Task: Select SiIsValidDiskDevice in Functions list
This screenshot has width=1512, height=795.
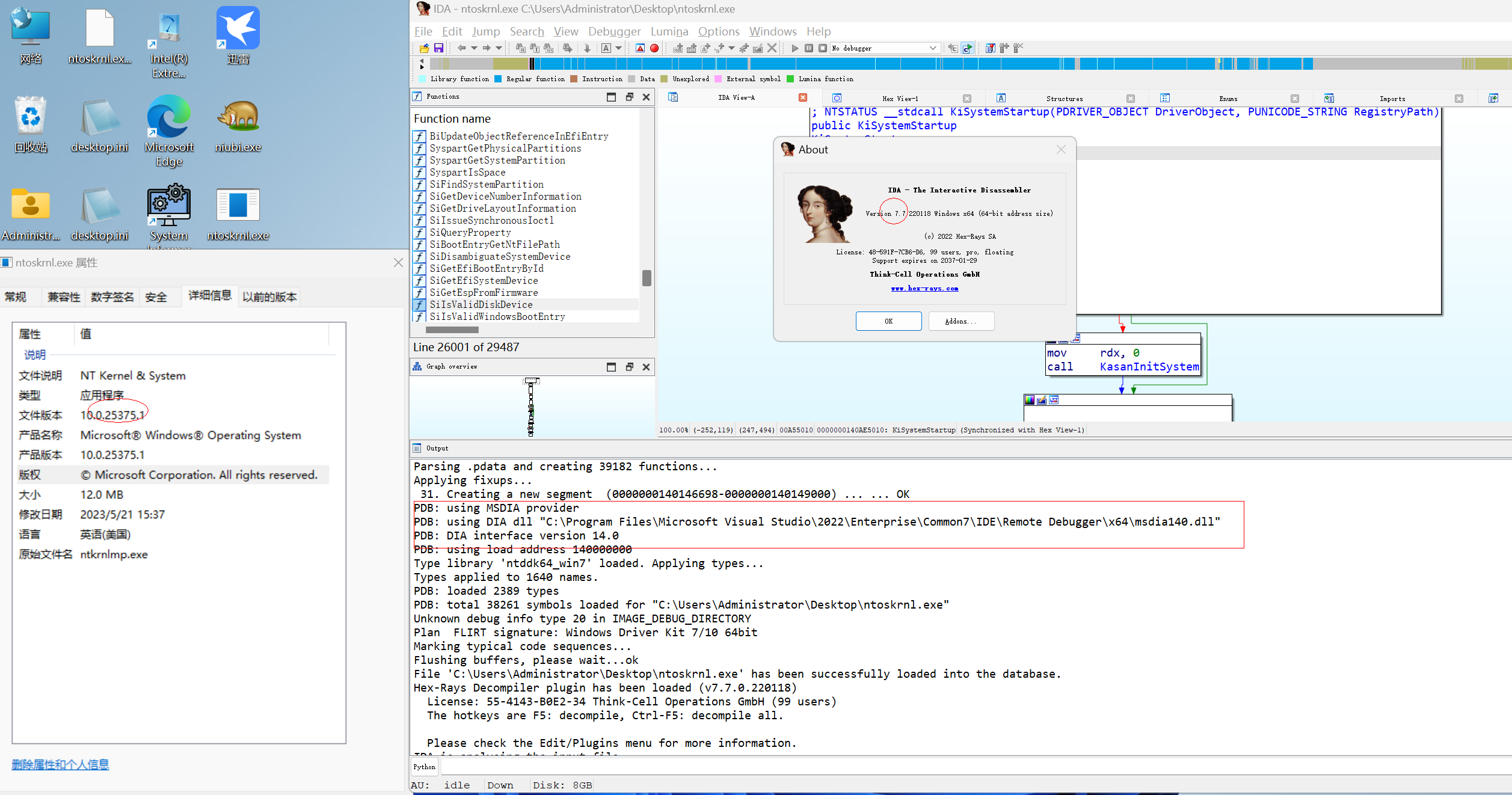Action: 526,304
